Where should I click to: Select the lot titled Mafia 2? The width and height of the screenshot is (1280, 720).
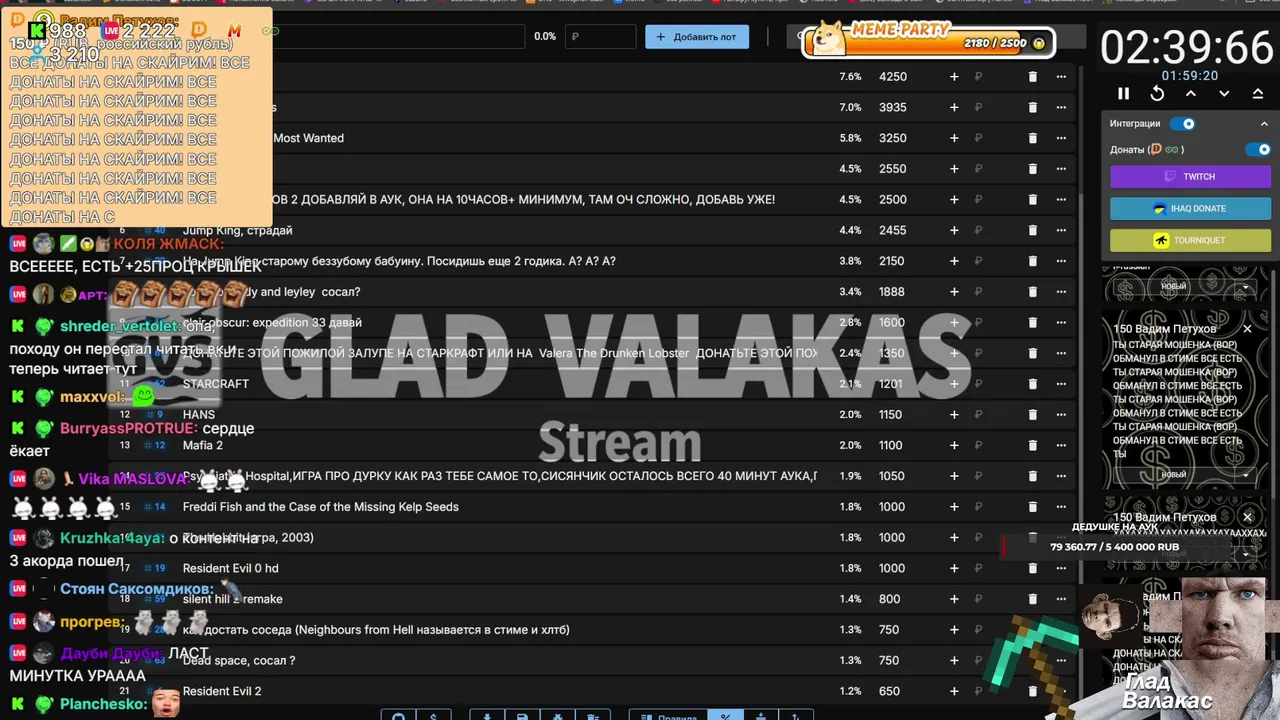pos(203,446)
